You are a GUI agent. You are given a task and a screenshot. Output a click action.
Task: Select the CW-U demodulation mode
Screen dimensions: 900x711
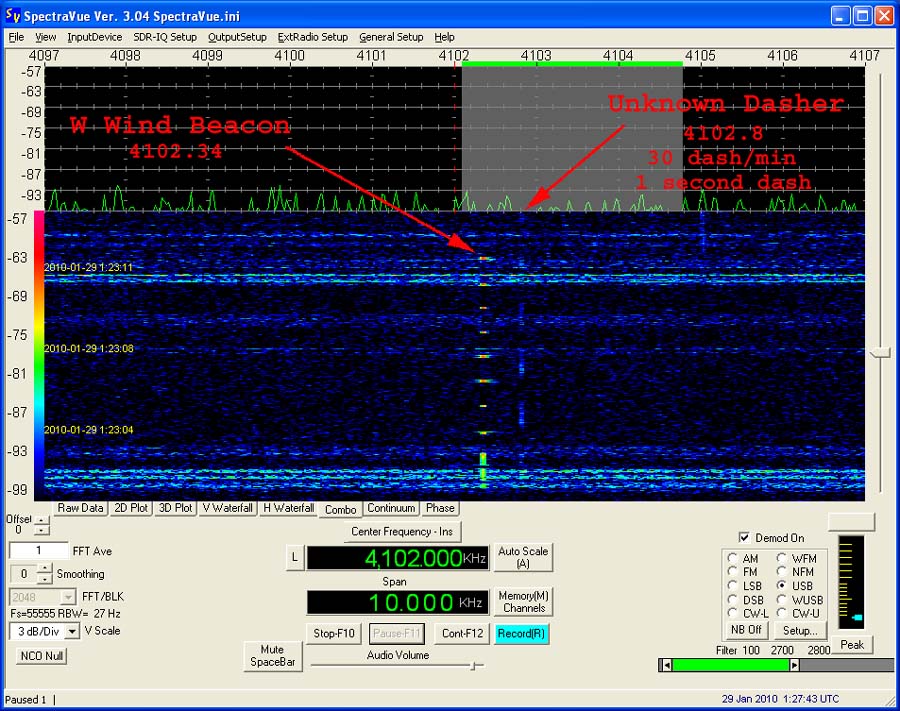coord(781,613)
